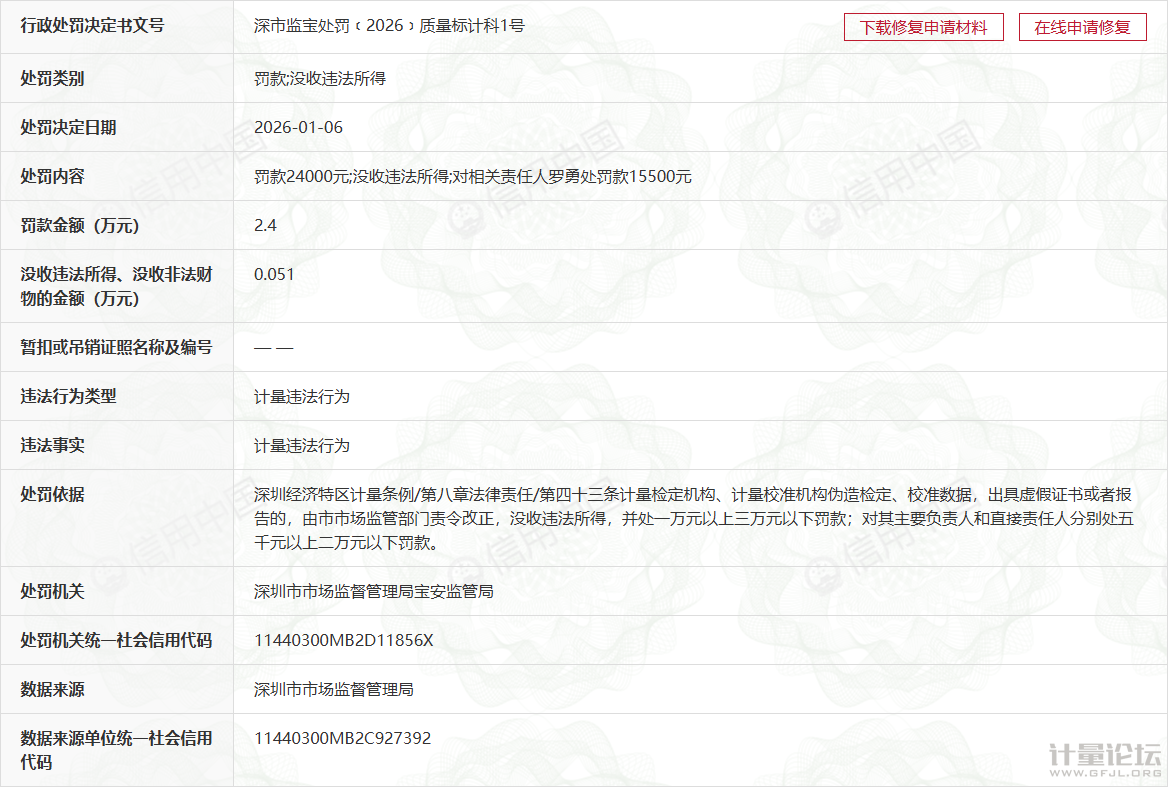Click the 行政处罚决定书文号 row label
Screen dimensions: 1171x789
point(92,26)
